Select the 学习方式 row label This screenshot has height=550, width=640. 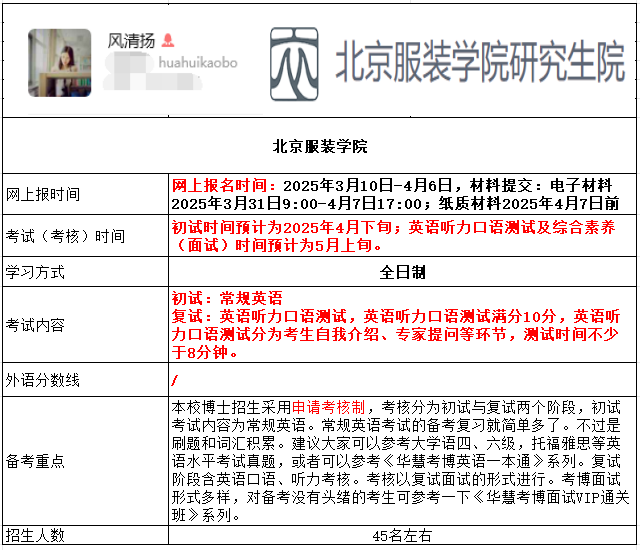(35, 272)
